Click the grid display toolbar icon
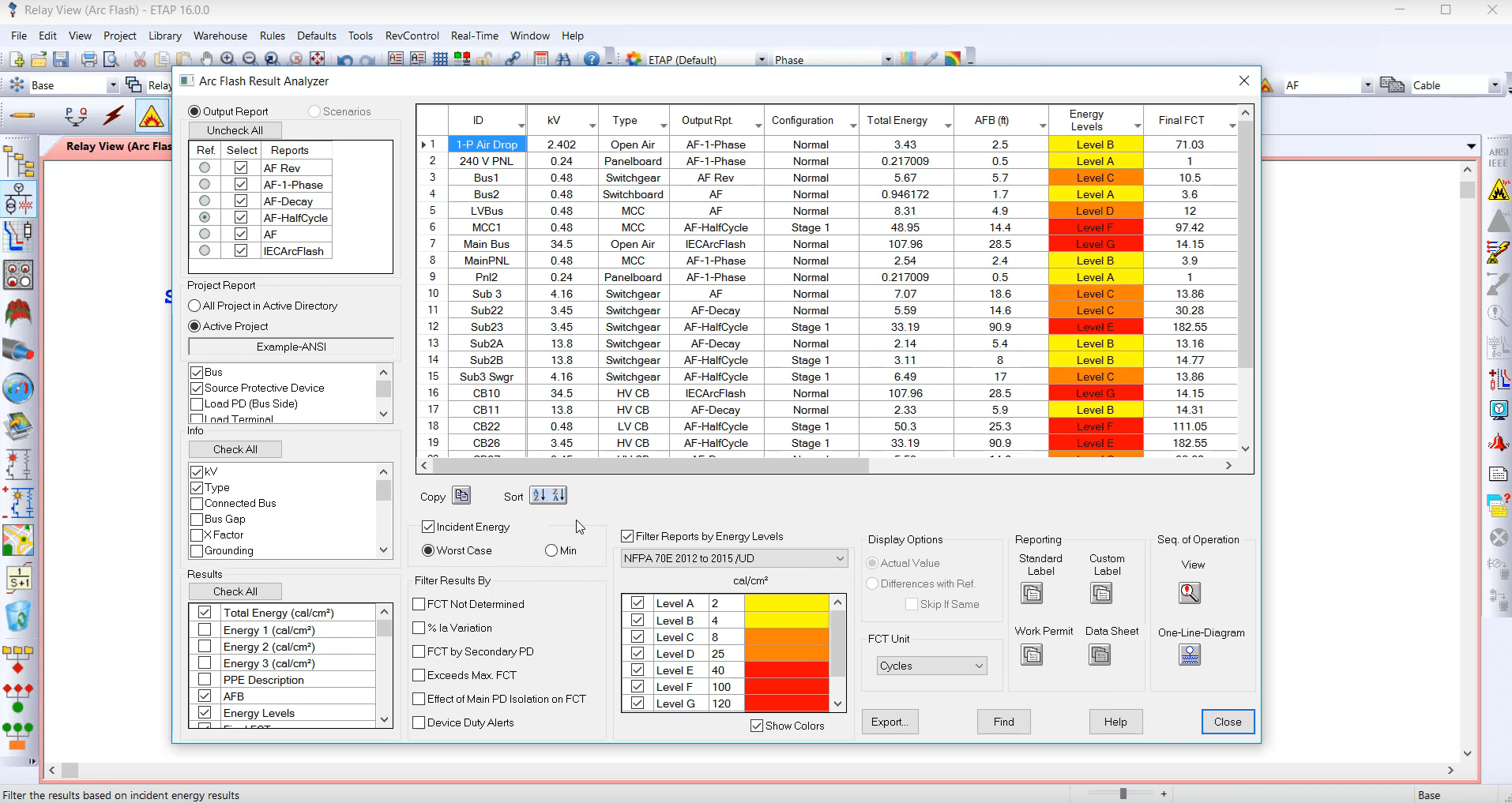This screenshot has height=803, width=1512. (440, 59)
